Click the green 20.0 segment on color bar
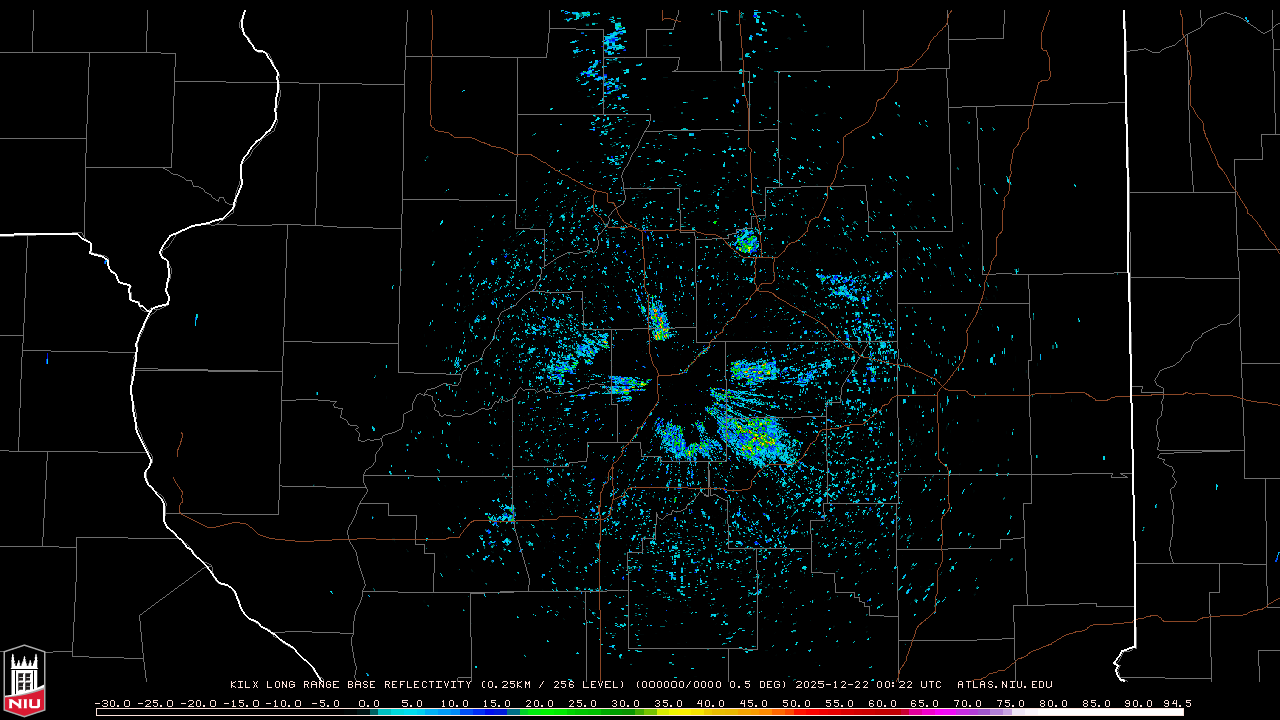1280x720 pixels. click(540, 712)
